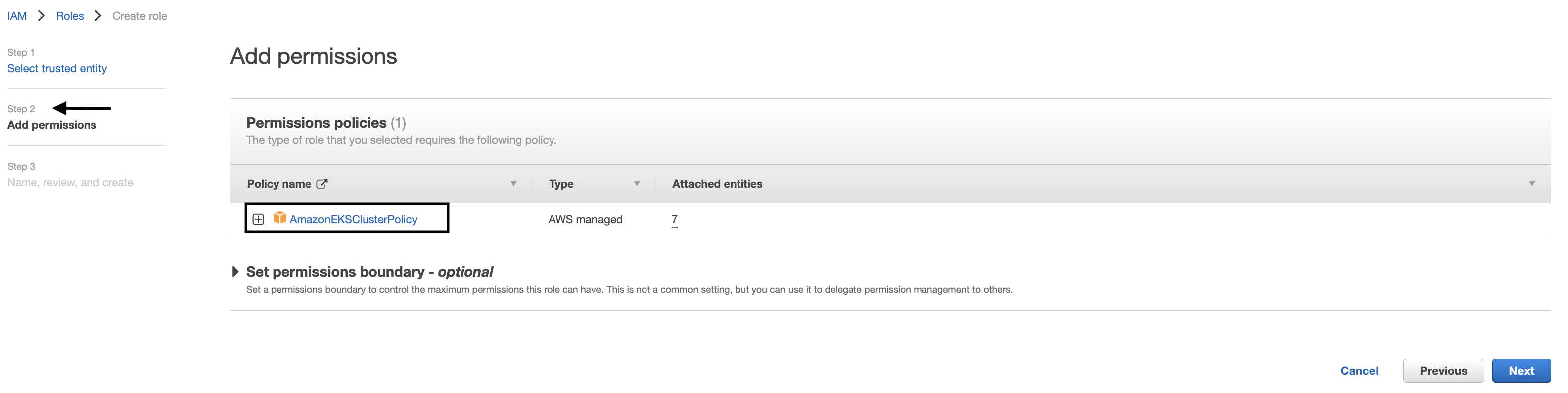
Task: Cancel the role creation
Action: click(x=1359, y=371)
